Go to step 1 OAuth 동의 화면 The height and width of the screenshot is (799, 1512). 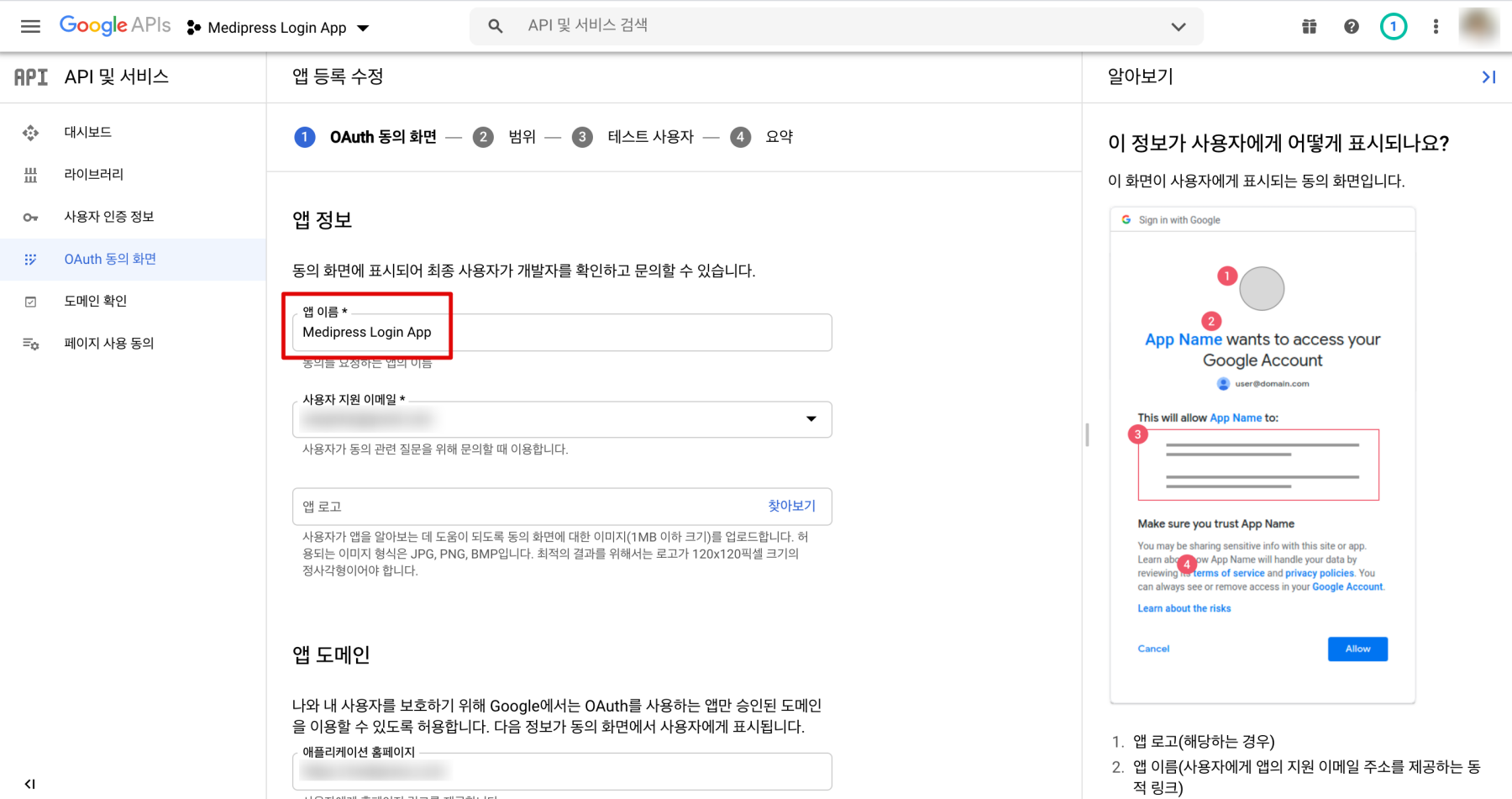pyautogui.click(x=365, y=137)
